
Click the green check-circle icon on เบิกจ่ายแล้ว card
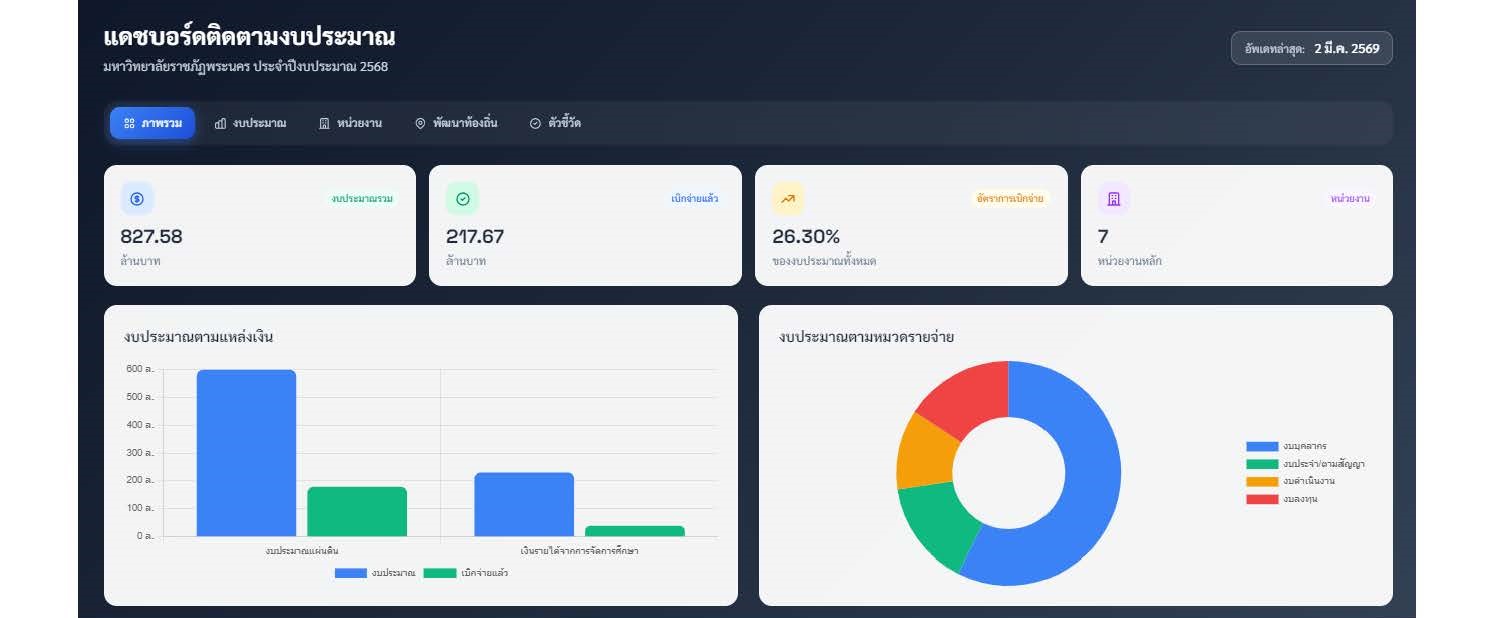click(462, 199)
